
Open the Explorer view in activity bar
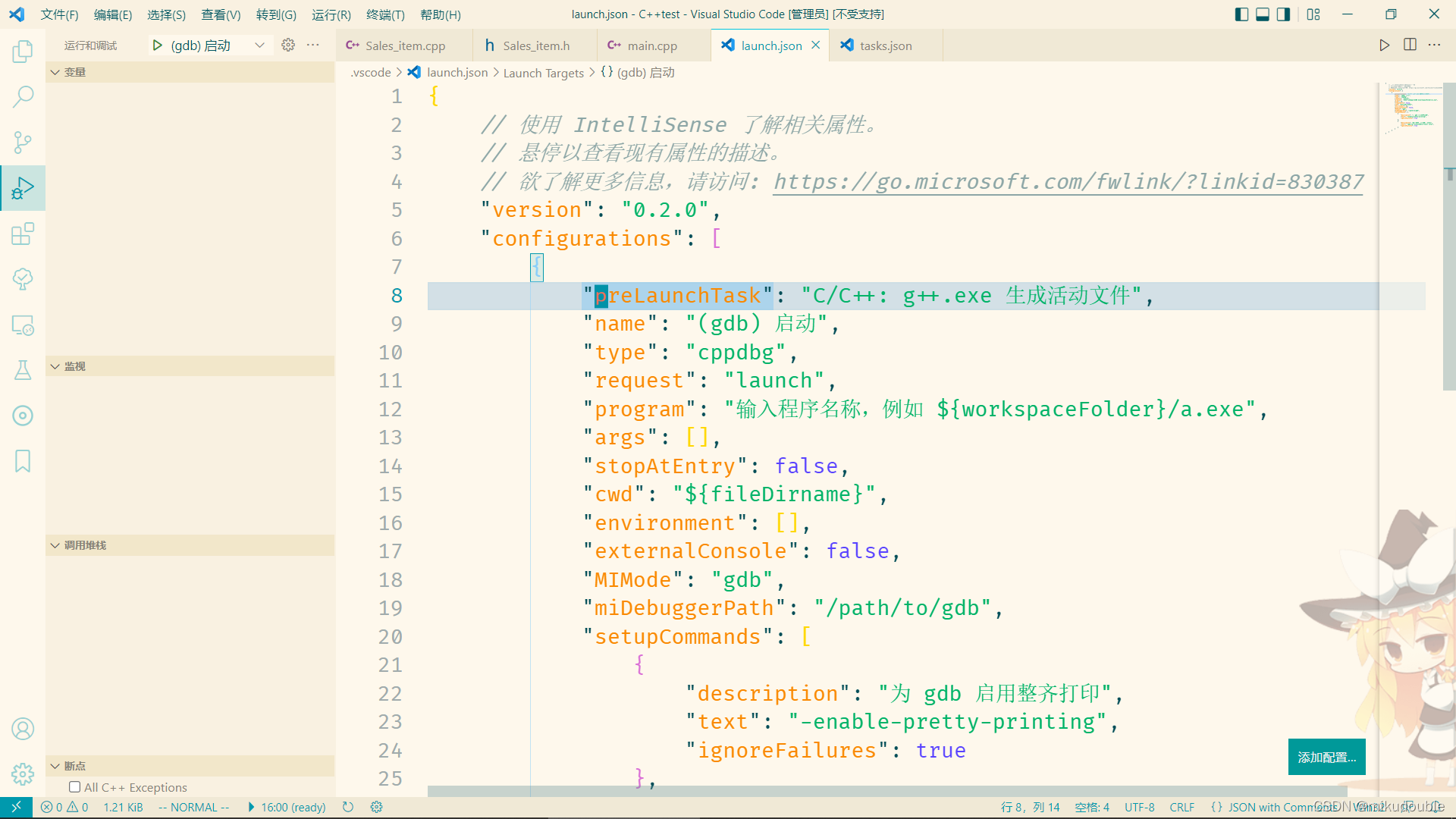pyautogui.click(x=23, y=52)
